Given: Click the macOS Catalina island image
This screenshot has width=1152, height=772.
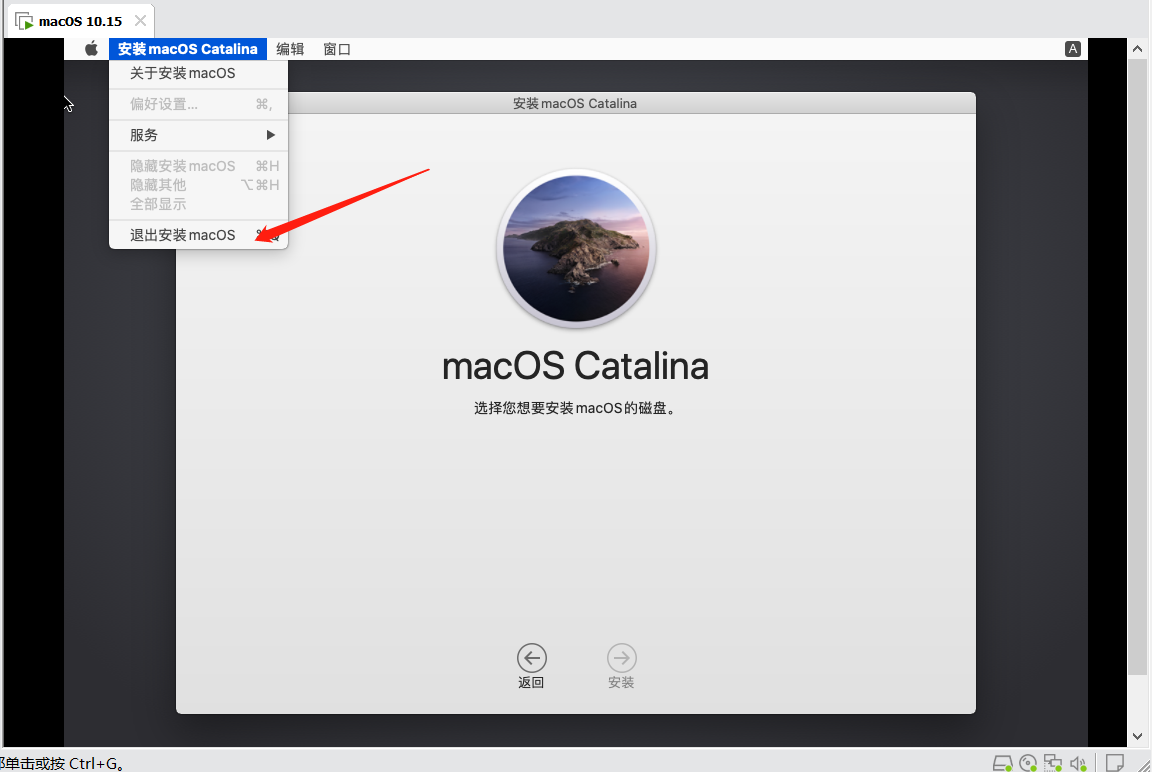Looking at the screenshot, I should (576, 248).
